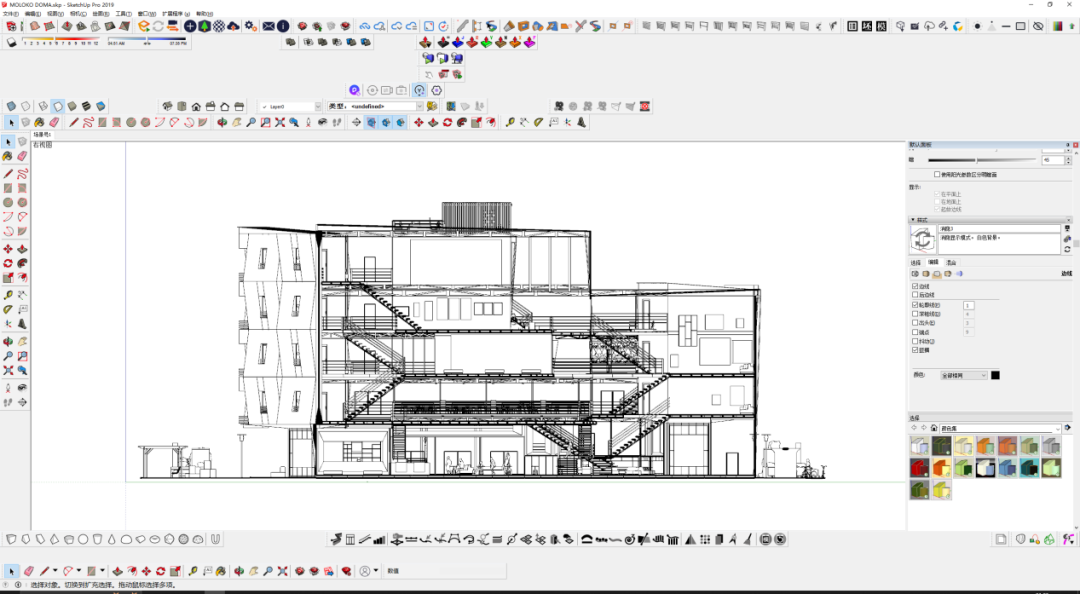The image size is (1080, 594).
Task: Open the materials library dropdown list
Action: pyautogui.click(x=1000, y=429)
